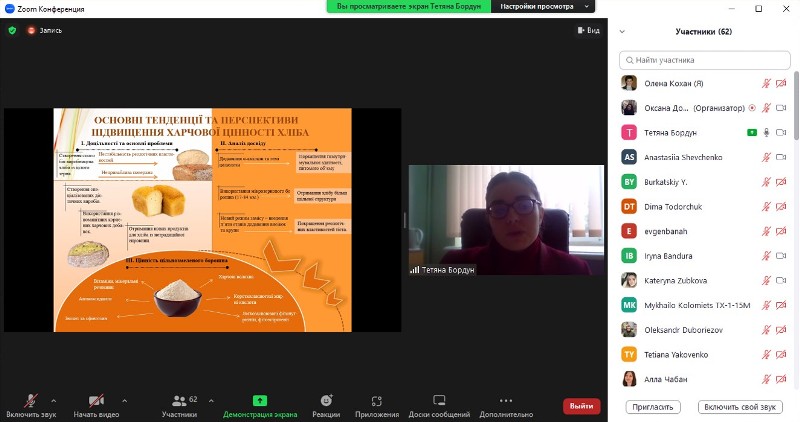Click the camera icon for Iryna Bandura
The image size is (800, 422).
click(x=781, y=256)
